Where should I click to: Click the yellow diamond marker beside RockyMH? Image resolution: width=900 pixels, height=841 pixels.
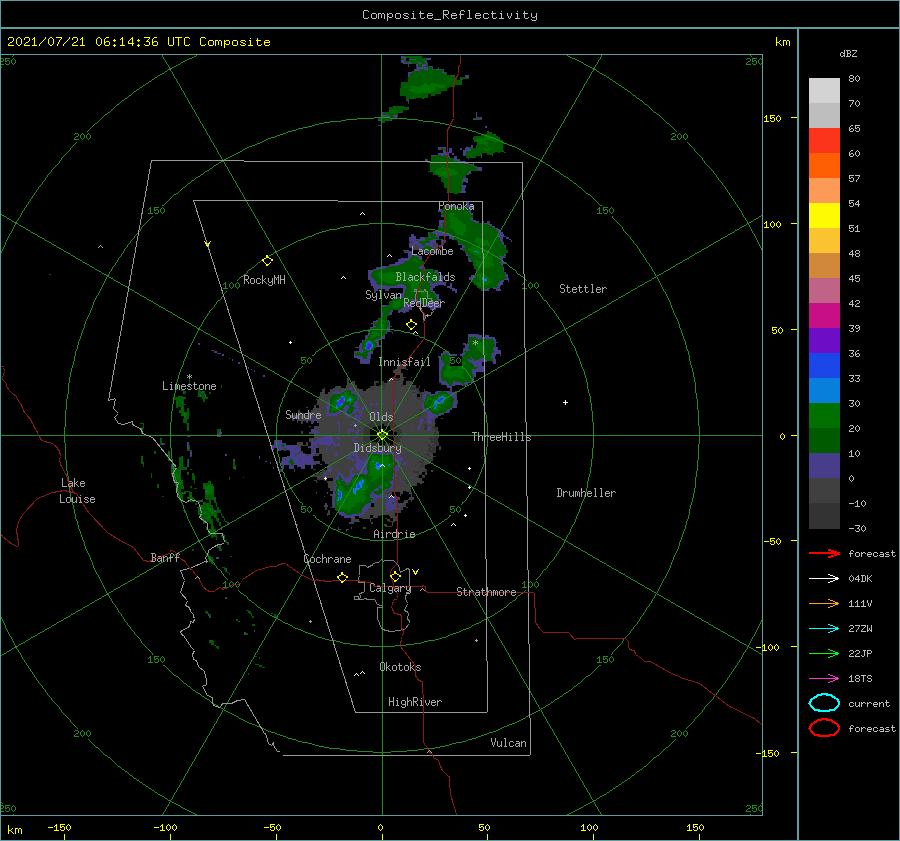(267, 261)
